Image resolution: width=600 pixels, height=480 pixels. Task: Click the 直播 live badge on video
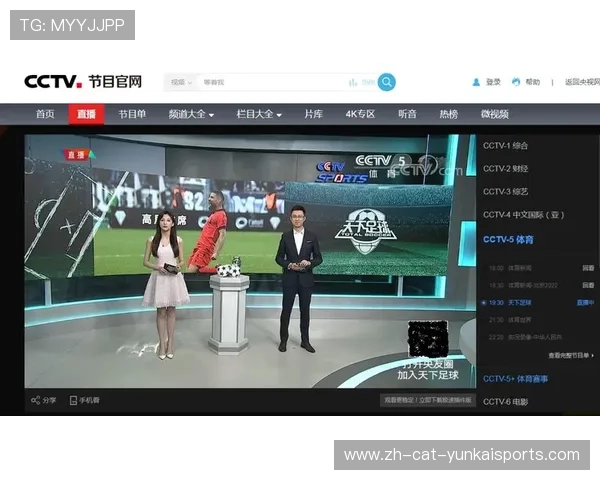pos(78,154)
